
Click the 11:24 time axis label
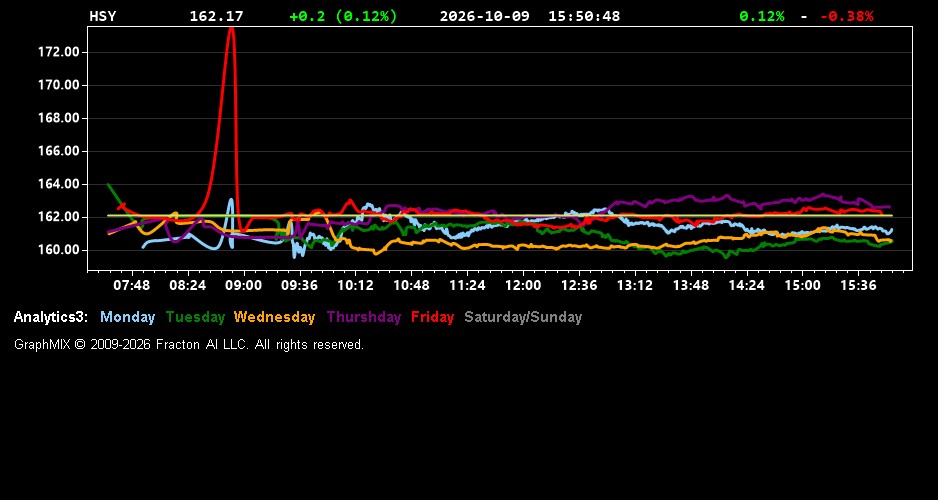point(467,285)
